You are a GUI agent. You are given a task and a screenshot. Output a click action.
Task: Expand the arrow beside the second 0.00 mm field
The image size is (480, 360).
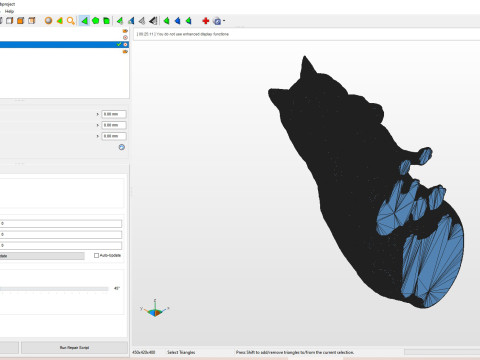pos(98,125)
